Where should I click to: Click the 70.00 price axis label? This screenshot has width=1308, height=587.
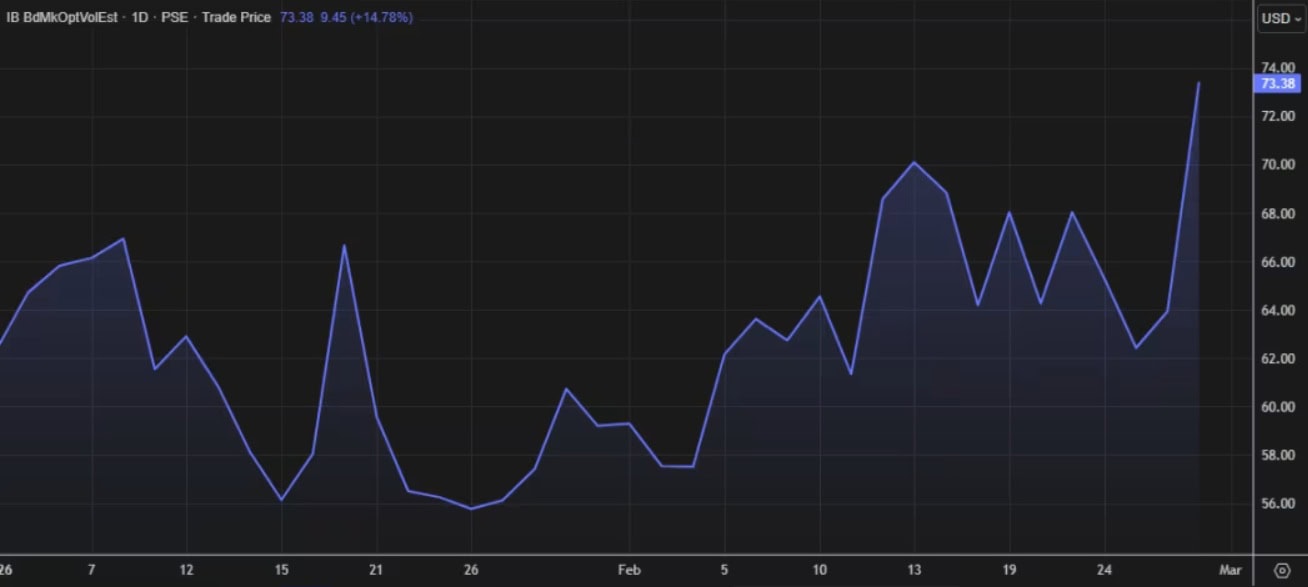1279,165
